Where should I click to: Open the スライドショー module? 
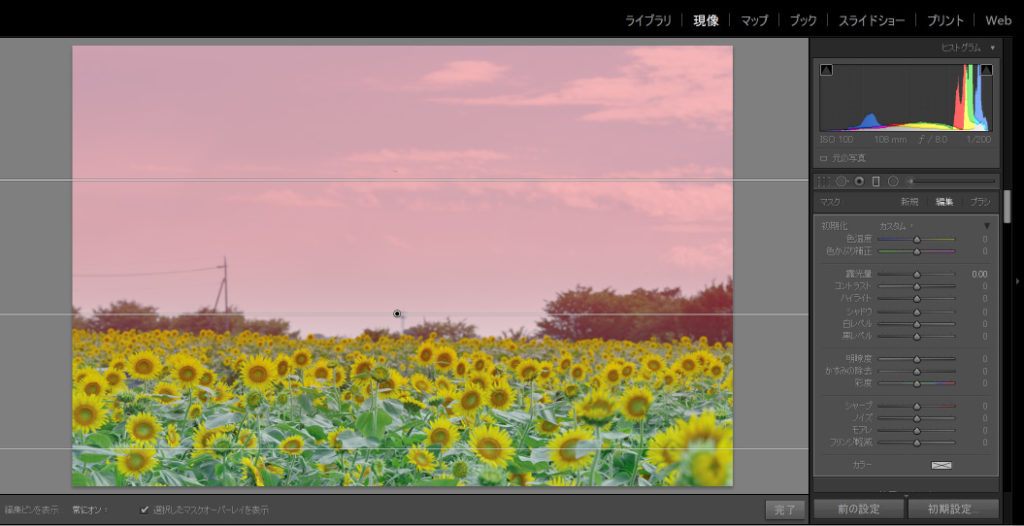tap(872, 20)
